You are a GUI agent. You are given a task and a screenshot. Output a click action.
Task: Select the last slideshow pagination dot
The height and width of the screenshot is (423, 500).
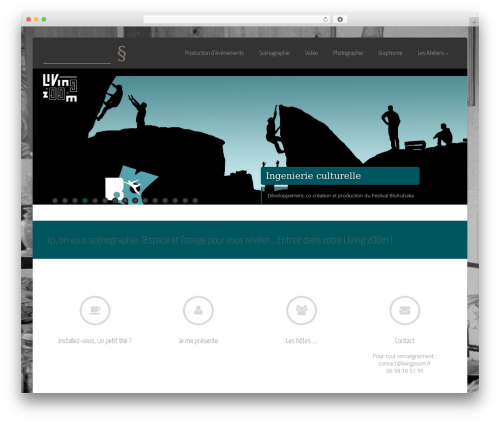coord(195,200)
